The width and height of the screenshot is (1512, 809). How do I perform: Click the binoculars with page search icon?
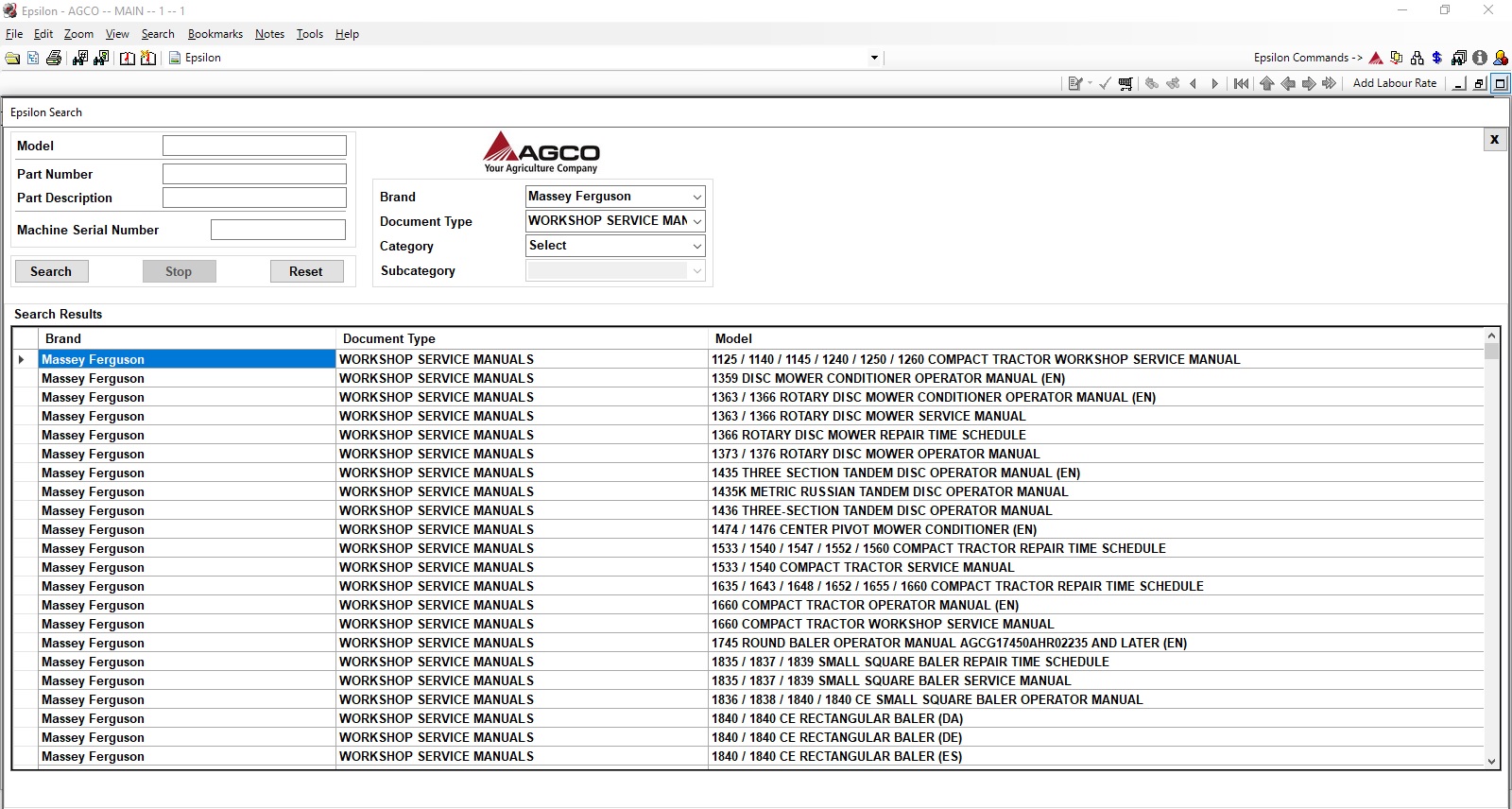tap(100, 58)
